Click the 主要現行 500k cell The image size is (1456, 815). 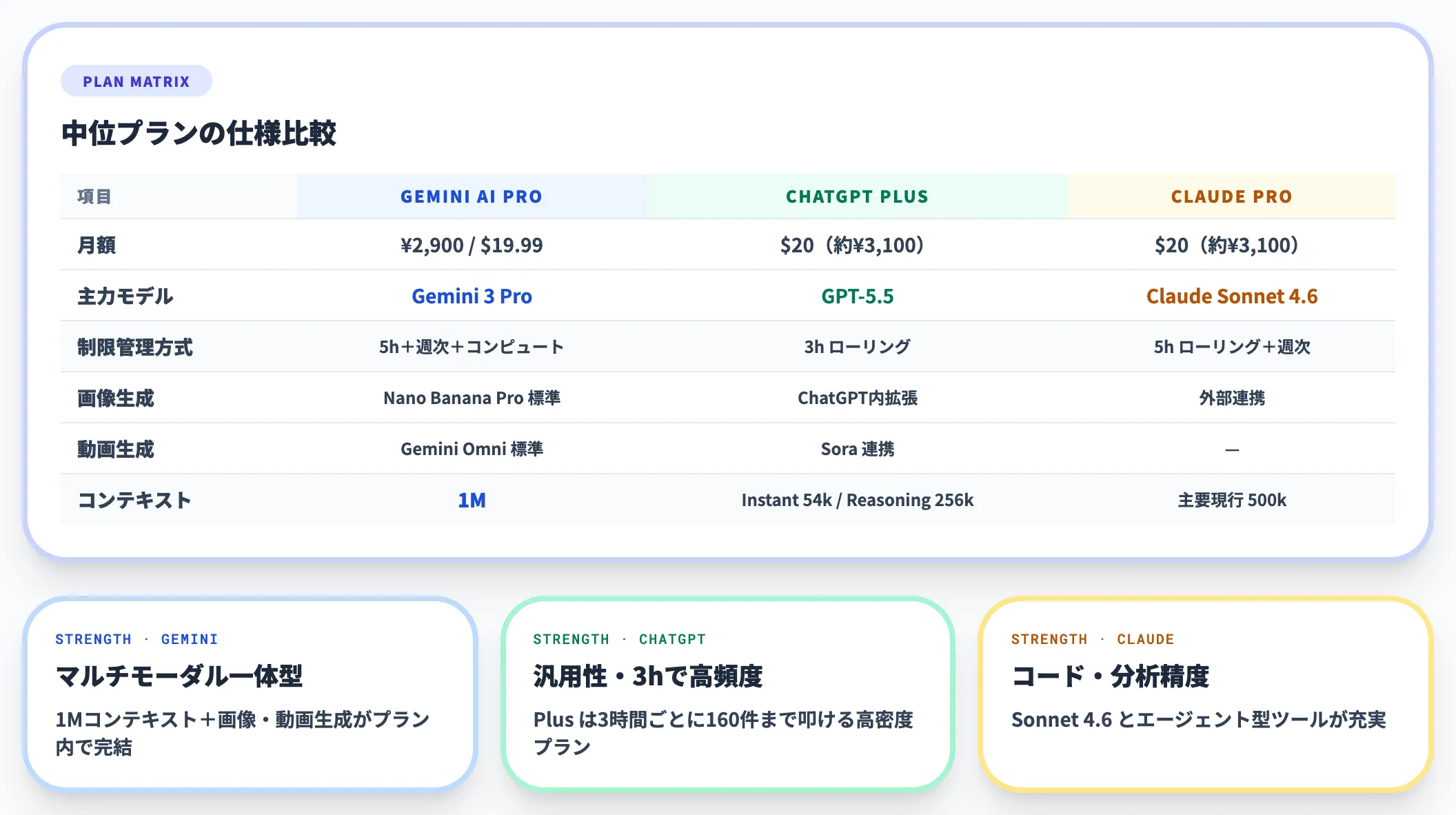[1231, 500]
